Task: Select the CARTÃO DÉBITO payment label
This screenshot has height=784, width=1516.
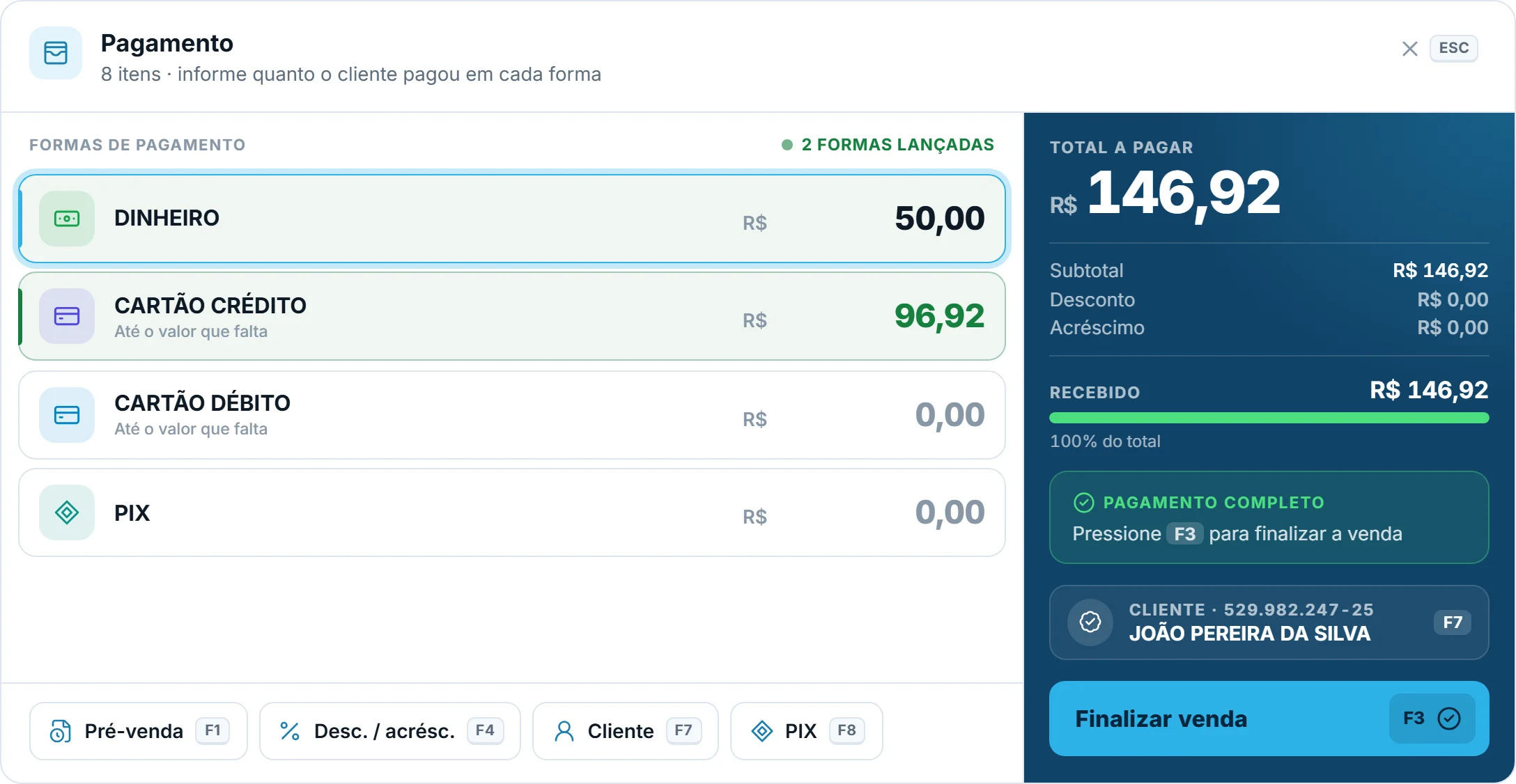Action: (202, 403)
